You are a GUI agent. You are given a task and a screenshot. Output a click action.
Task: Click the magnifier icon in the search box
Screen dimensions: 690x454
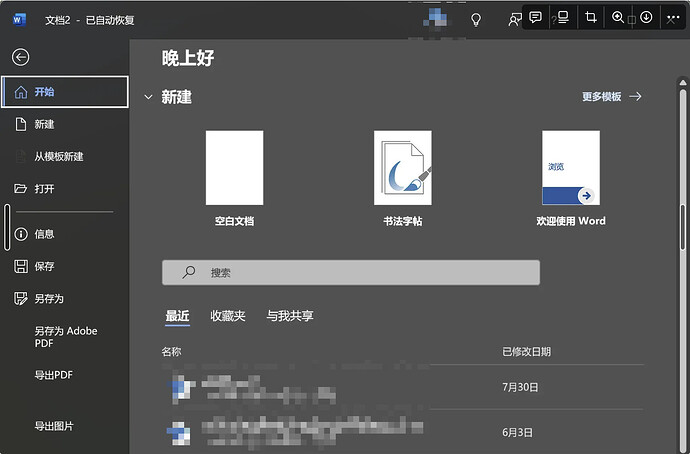[189, 272]
